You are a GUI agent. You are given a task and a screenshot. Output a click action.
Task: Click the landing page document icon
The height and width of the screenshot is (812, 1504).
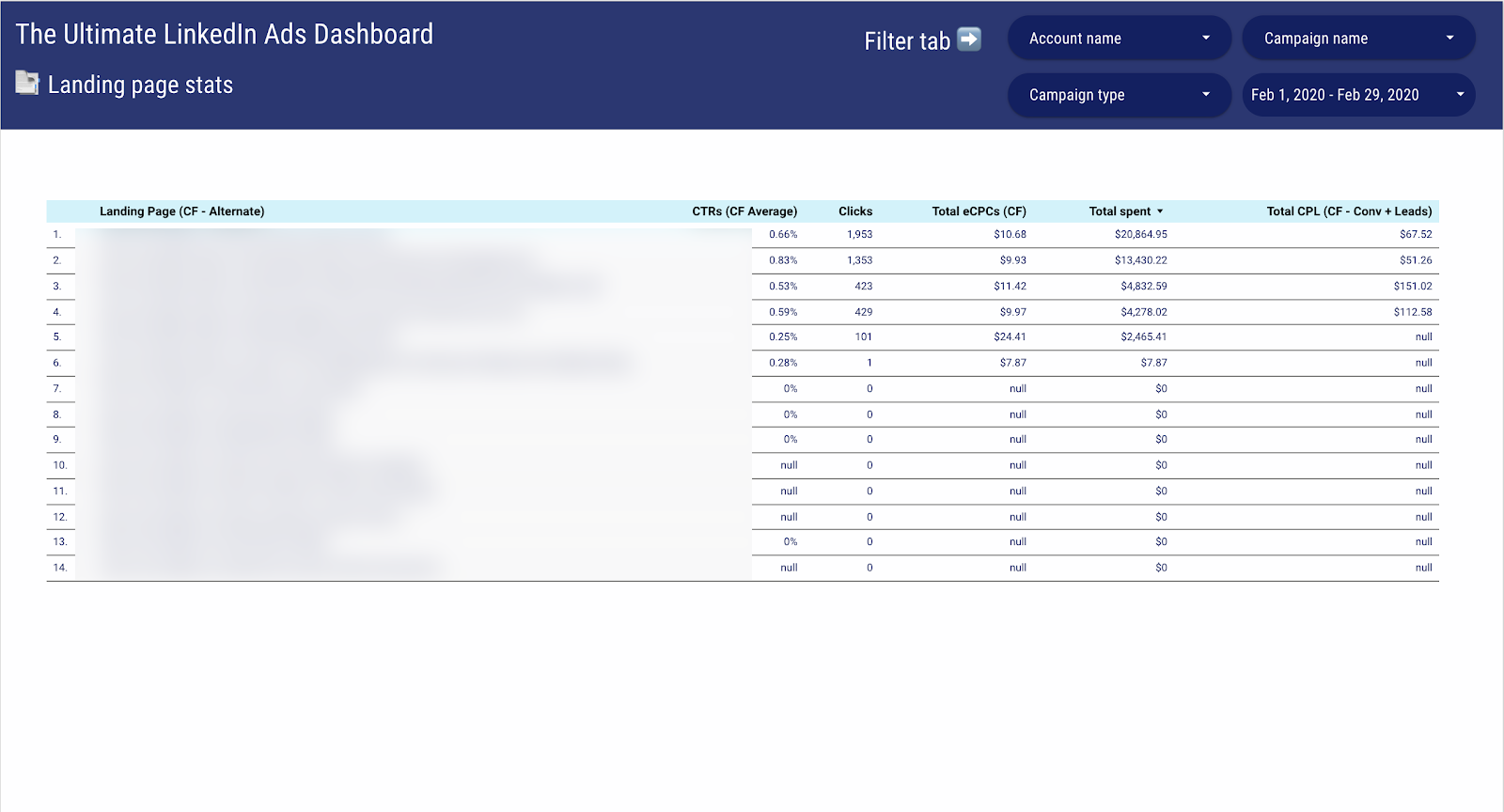click(x=27, y=84)
